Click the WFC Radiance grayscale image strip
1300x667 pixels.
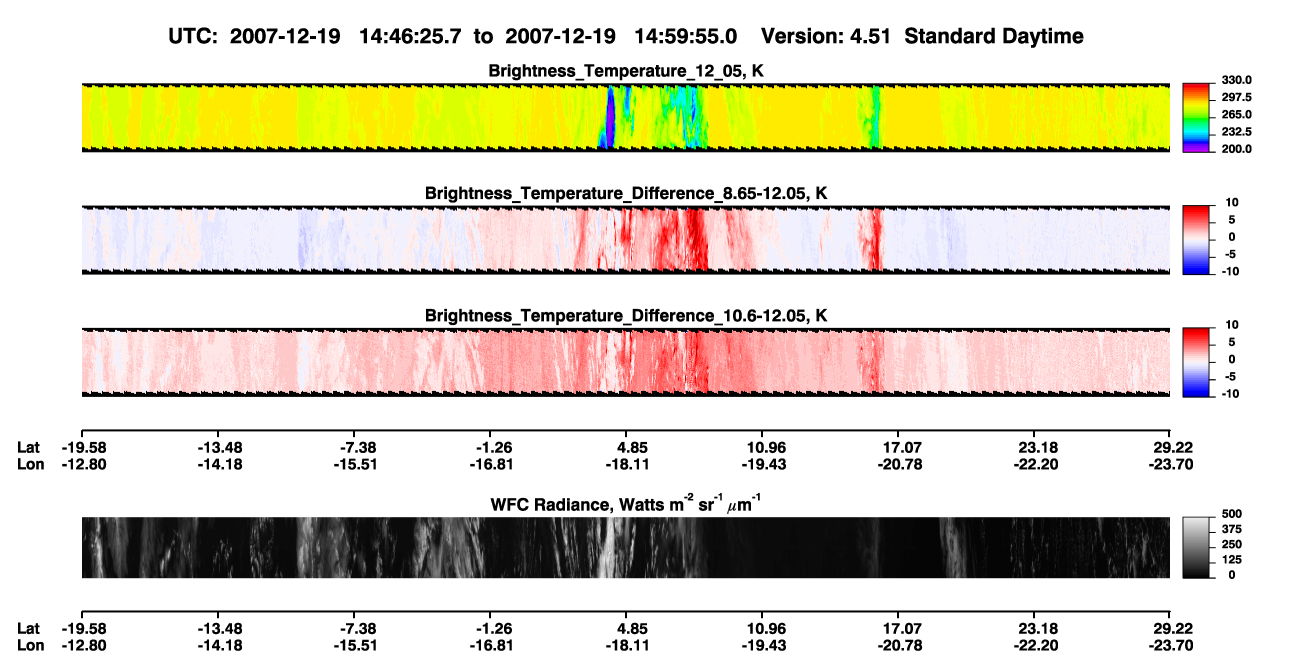pyautogui.click(x=626, y=547)
